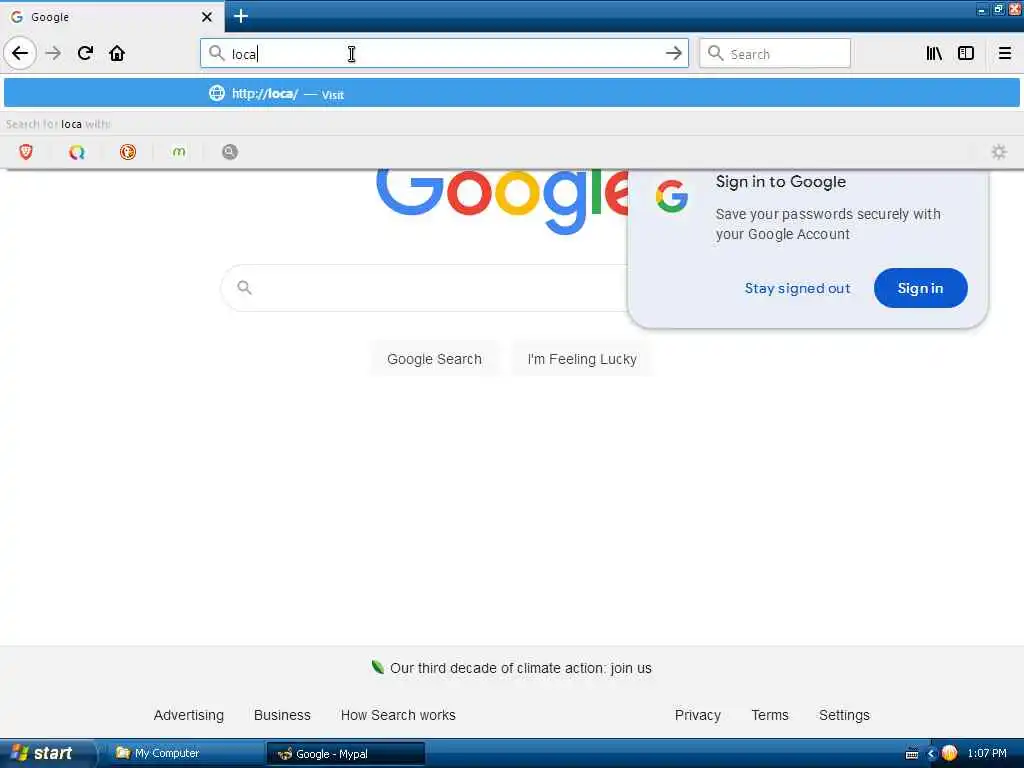Click the Google logo on the page

503,200
